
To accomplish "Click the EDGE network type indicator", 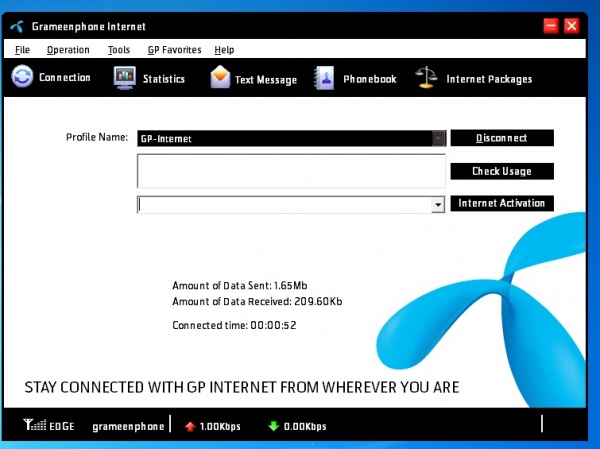I will coord(62,426).
